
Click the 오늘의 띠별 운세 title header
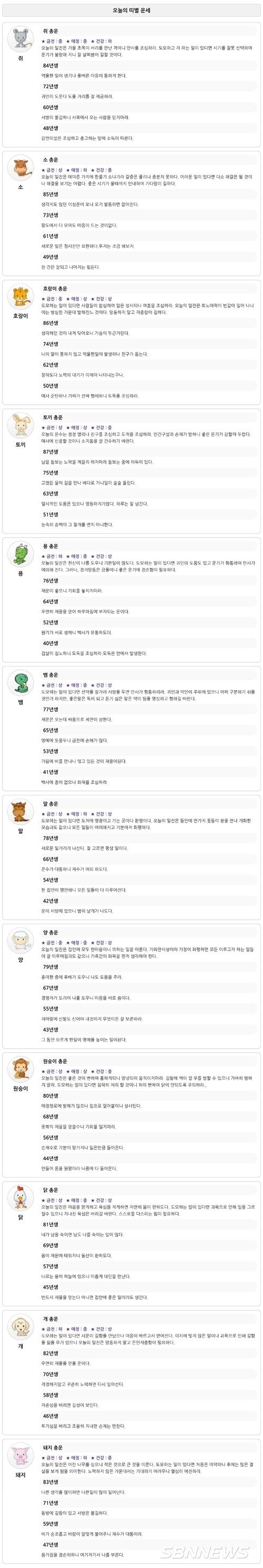[x=131, y=11]
